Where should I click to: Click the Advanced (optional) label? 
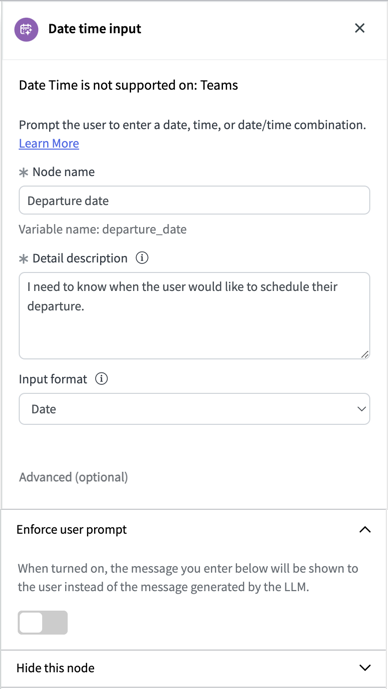pos(73,477)
